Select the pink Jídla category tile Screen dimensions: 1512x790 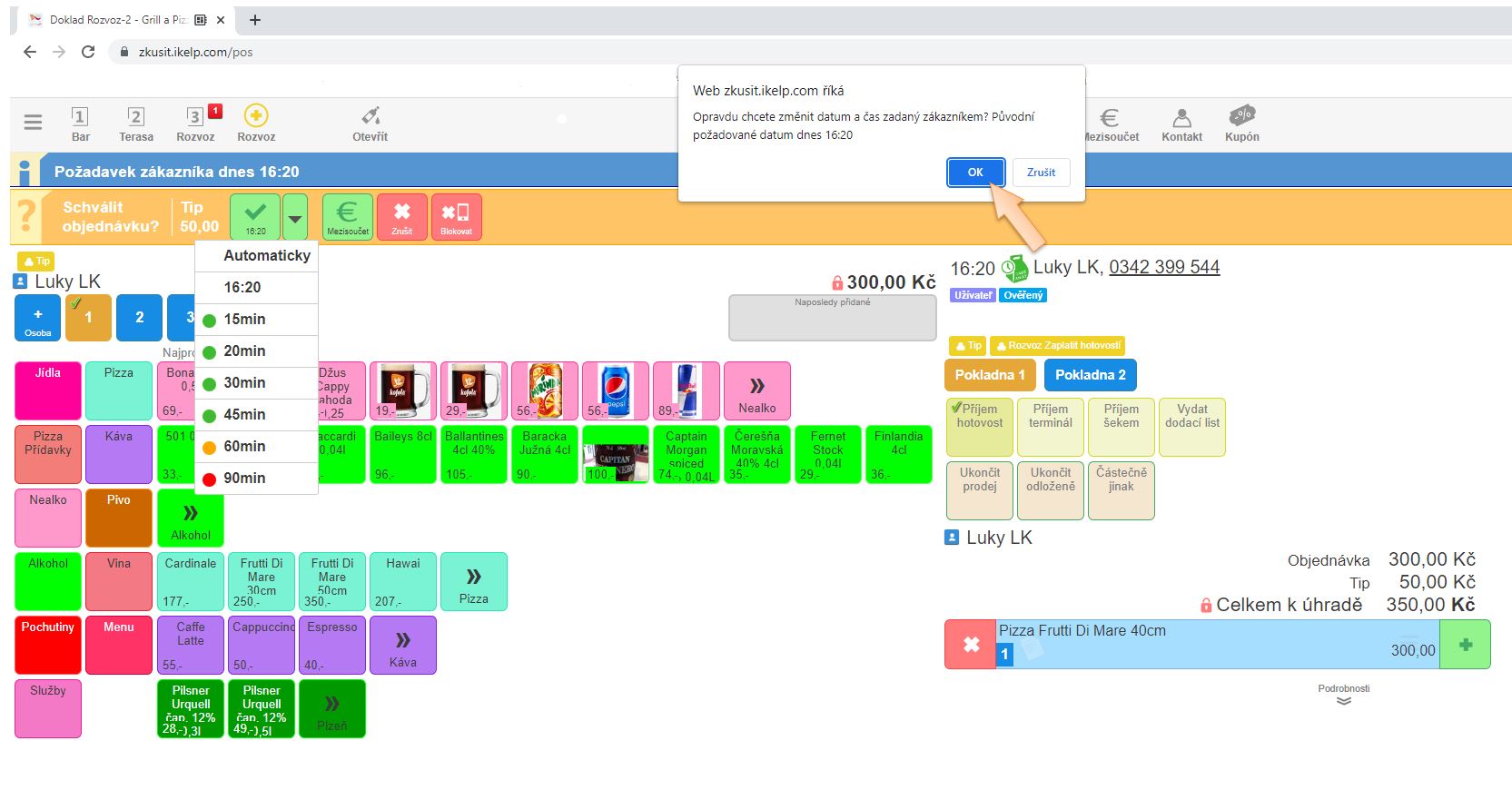tap(48, 390)
